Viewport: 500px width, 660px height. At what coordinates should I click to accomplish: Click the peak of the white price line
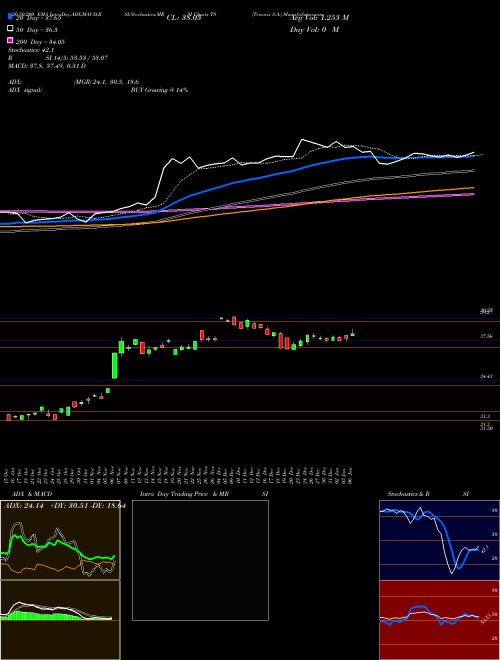[x=302, y=140]
